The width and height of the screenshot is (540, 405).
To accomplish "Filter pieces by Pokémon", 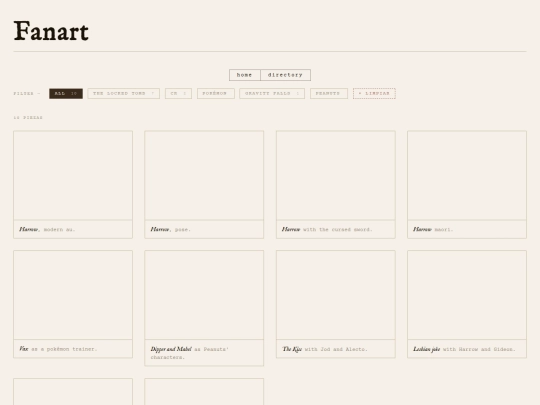I will click(x=216, y=94).
